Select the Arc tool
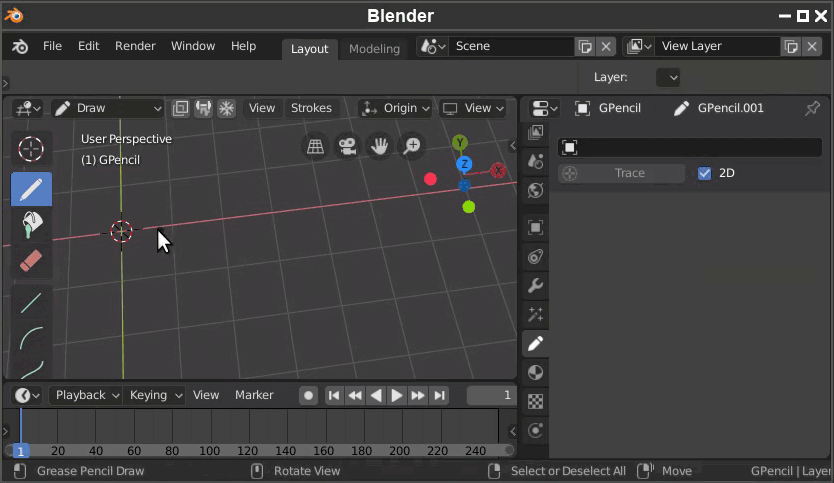 point(31,338)
